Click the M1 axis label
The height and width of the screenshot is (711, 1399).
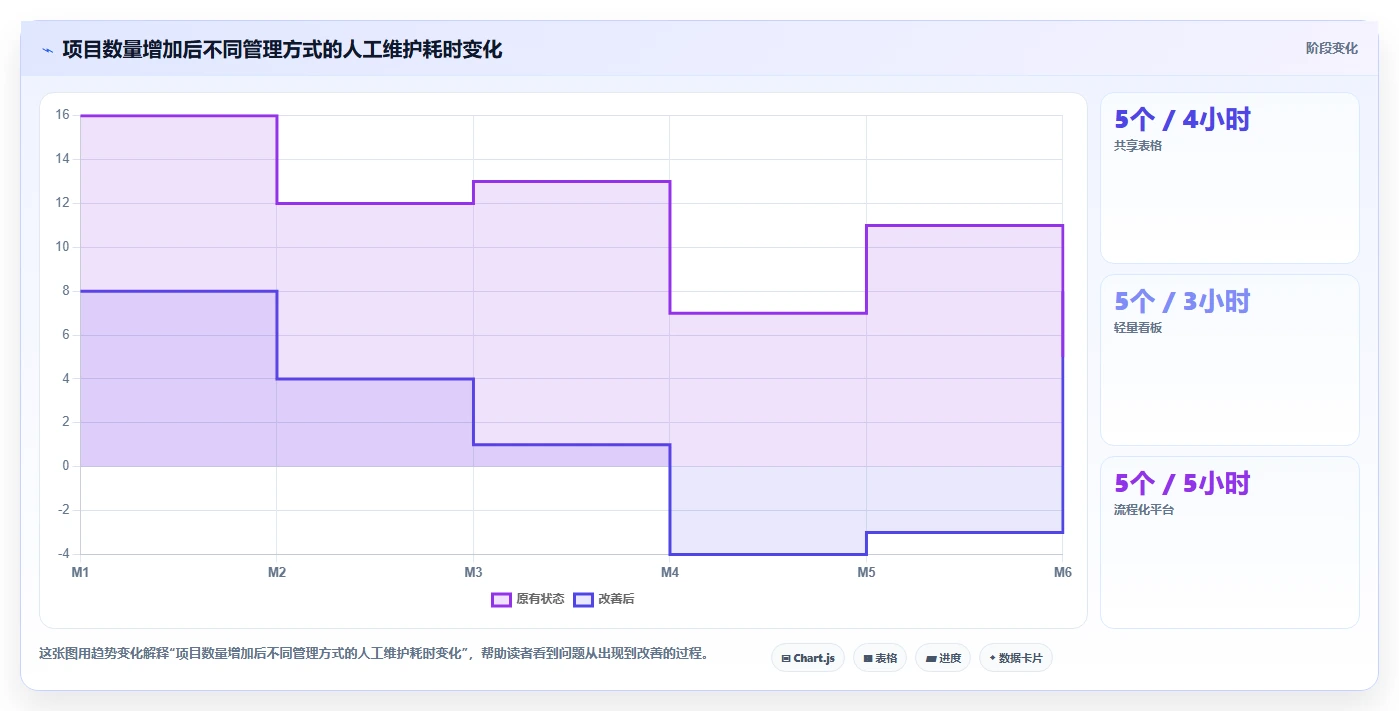80,573
